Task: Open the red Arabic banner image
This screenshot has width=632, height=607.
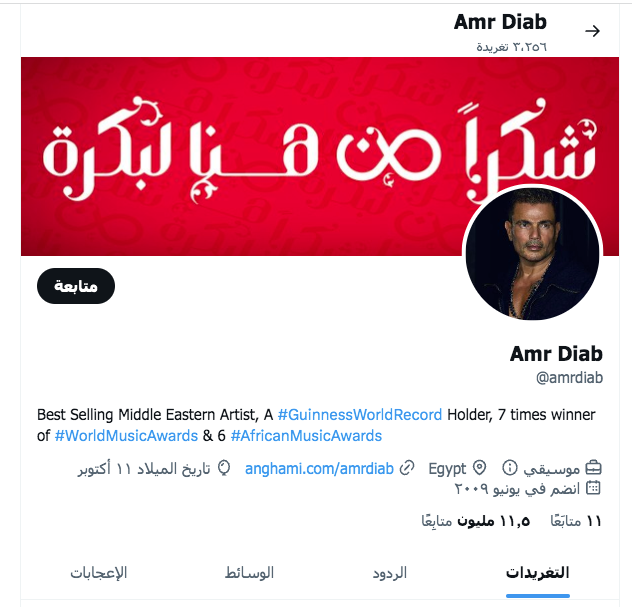Action: (x=320, y=156)
